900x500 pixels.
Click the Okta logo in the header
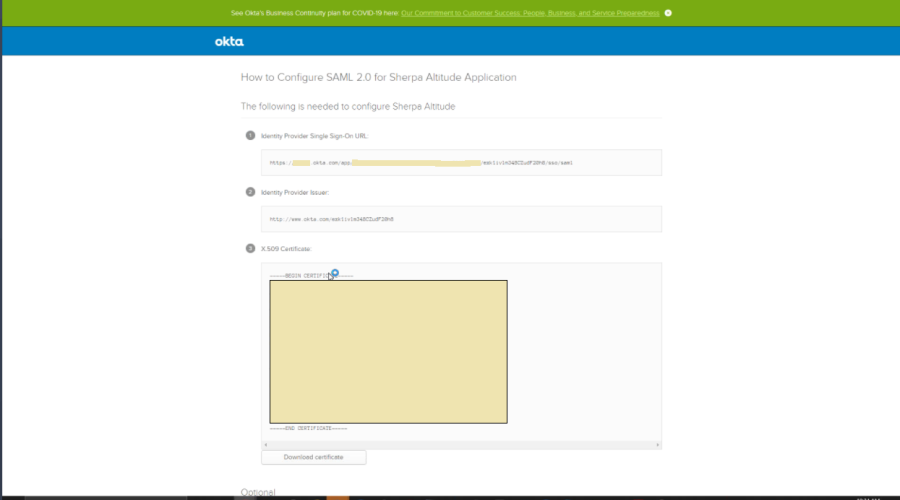229,42
